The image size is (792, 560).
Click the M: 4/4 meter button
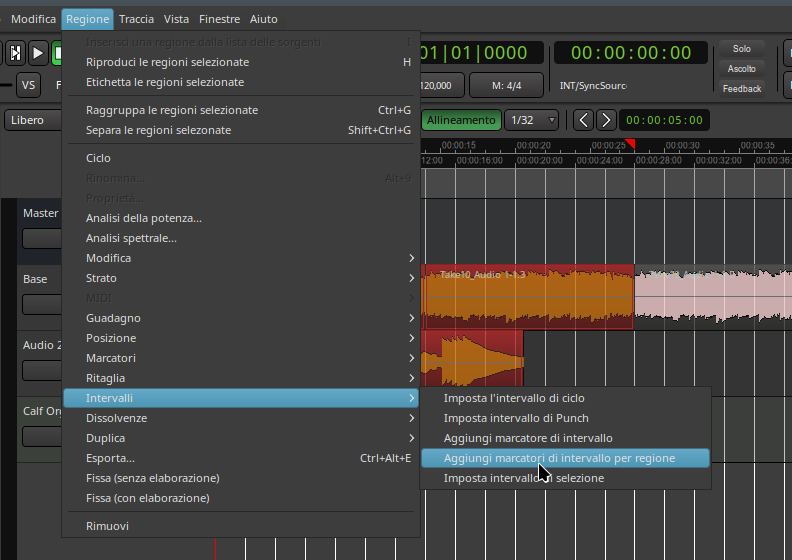(x=506, y=86)
